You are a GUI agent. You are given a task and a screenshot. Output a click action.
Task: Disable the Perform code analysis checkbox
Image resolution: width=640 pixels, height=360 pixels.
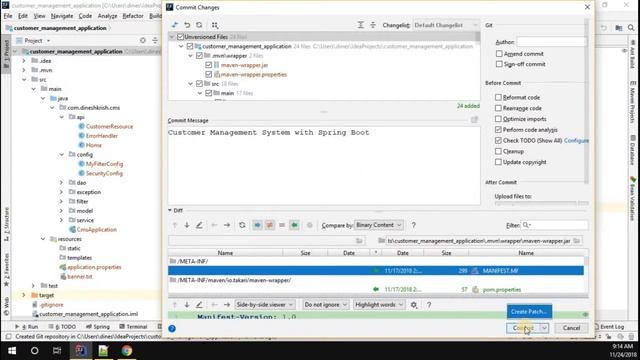click(x=498, y=129)
